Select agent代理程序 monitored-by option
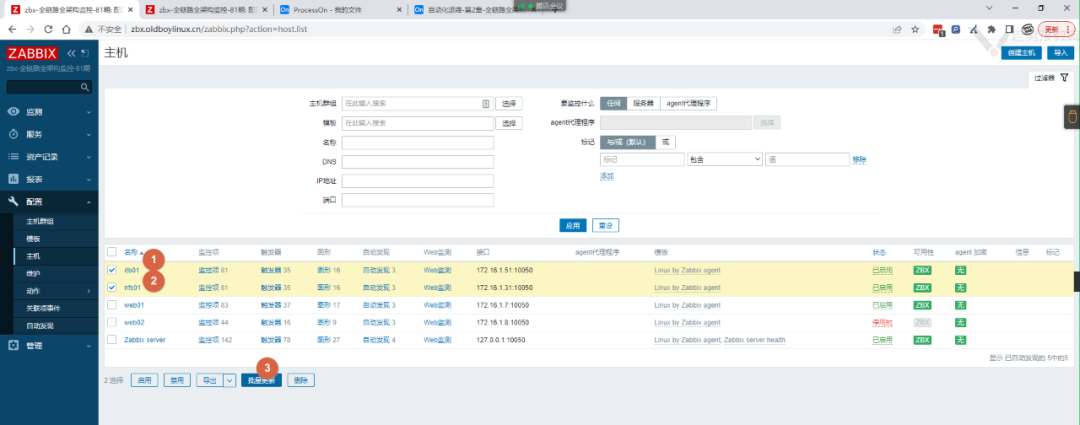1080x425 pixels. click(x=689, y=103)
